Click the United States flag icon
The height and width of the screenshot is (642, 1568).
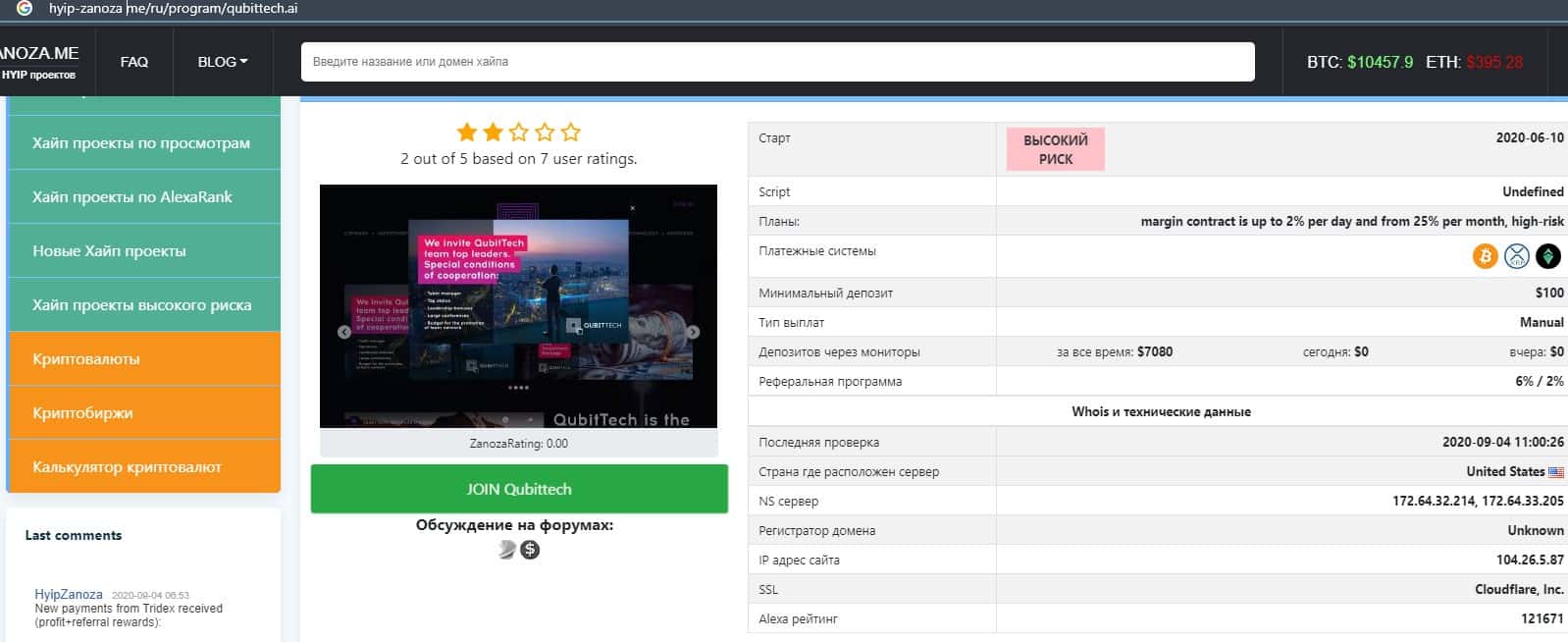tap(1556, 472)
